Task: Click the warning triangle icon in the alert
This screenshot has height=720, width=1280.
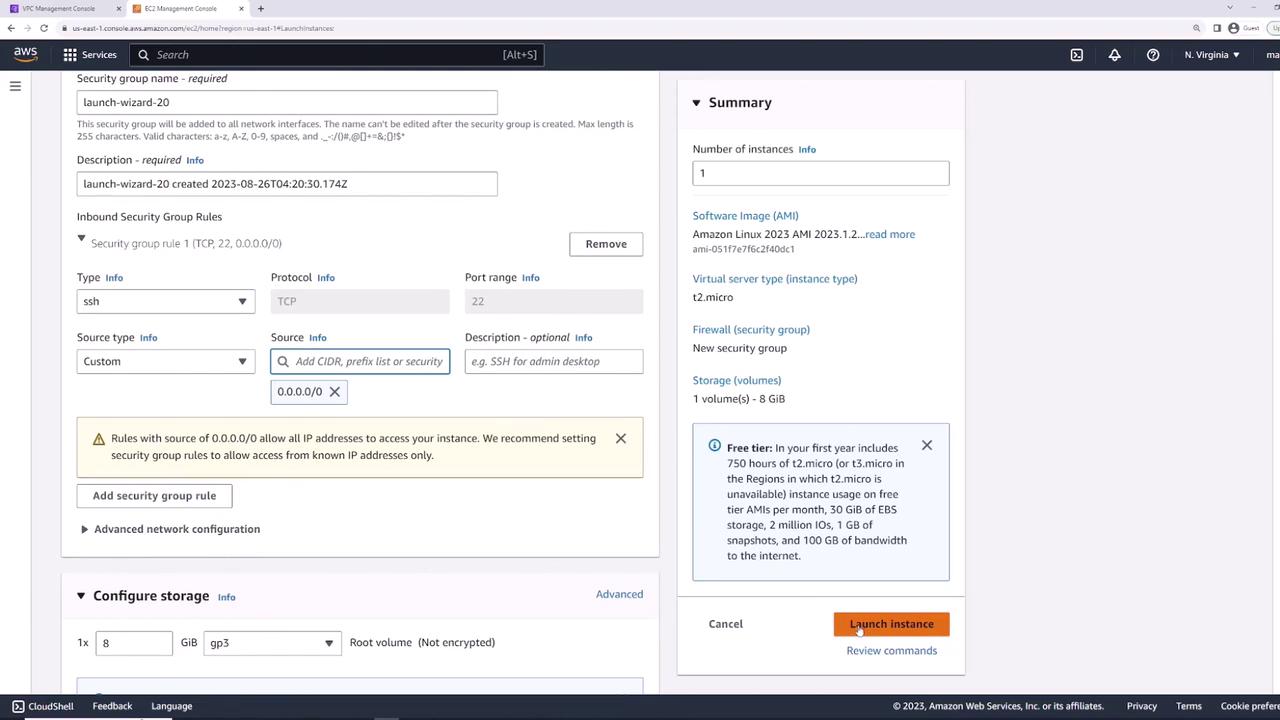Action: pyautogui.click(x=99, y=439)
